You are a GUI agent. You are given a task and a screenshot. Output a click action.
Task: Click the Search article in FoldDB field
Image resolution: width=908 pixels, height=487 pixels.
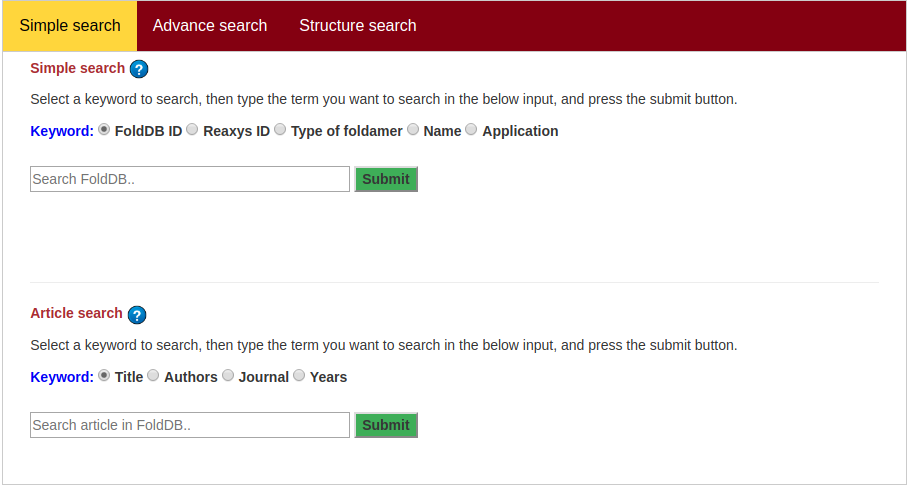coord(190,425)
